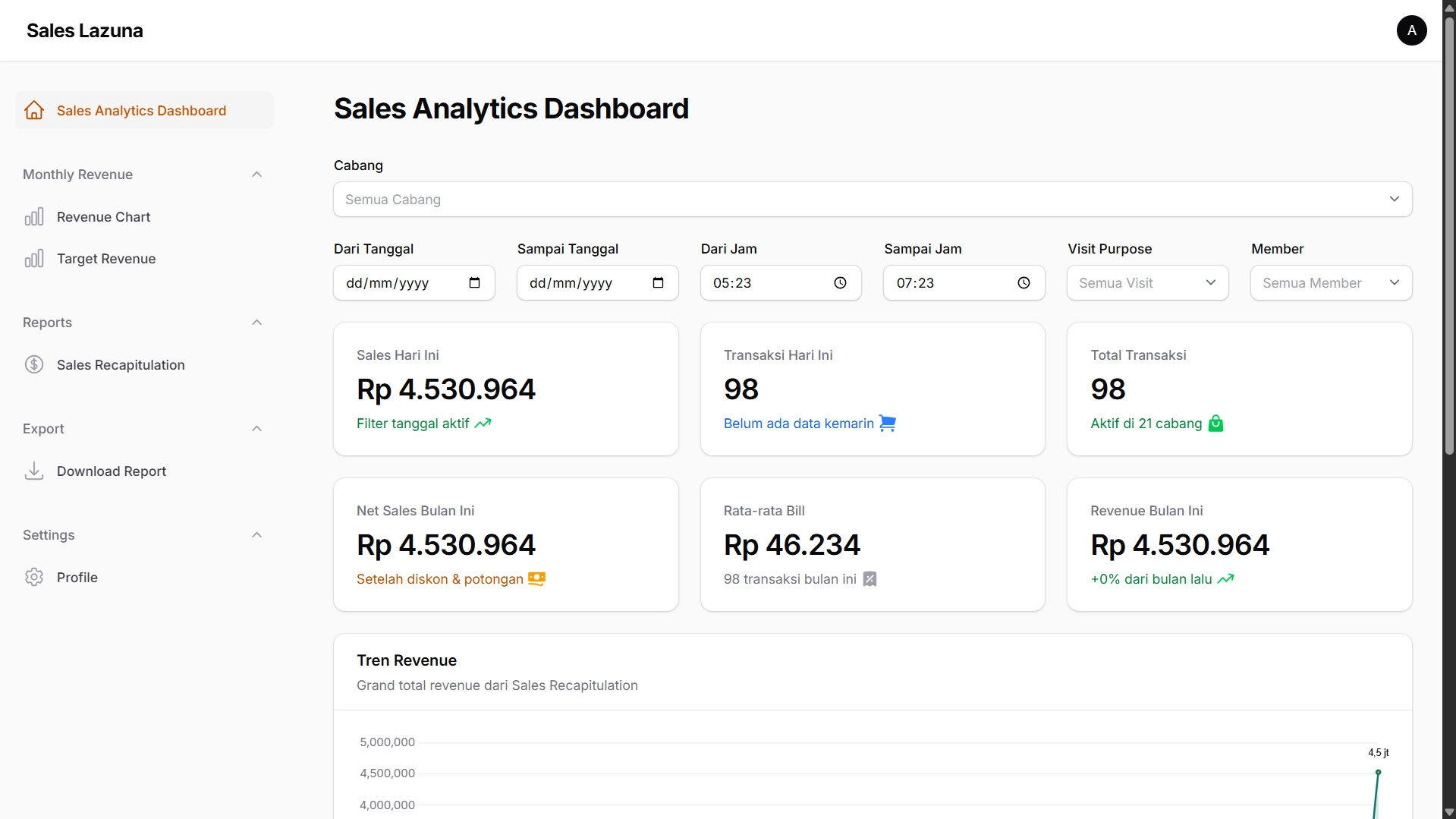Click the 98 transaksi bulan ini text
This screenshot has width=1456, height=819.
point(790,579)
